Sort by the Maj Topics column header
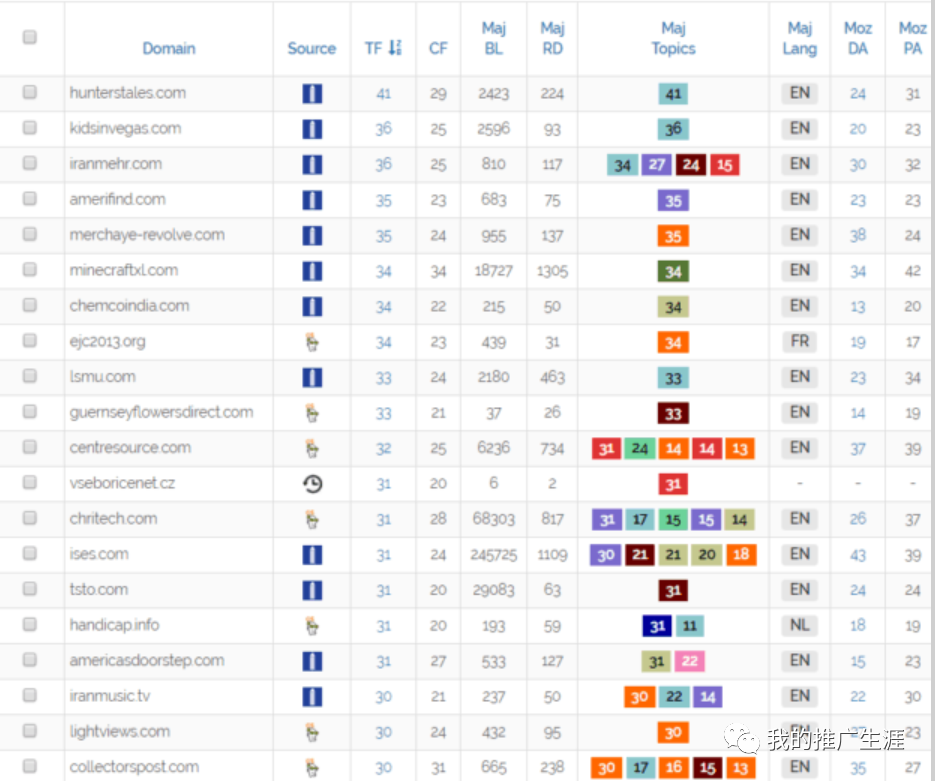The height and width of the screenshot is (781, 935). (x=673, y=38)
